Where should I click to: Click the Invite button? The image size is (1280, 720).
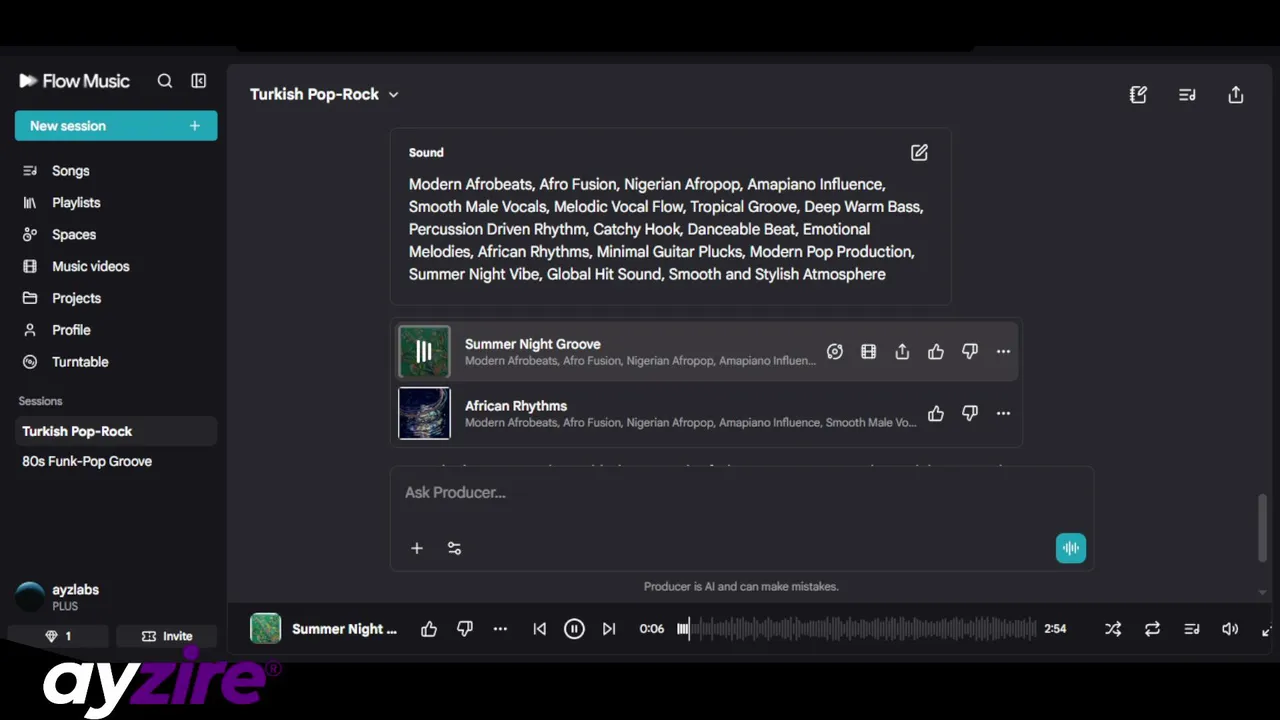[x=167, y=636]
